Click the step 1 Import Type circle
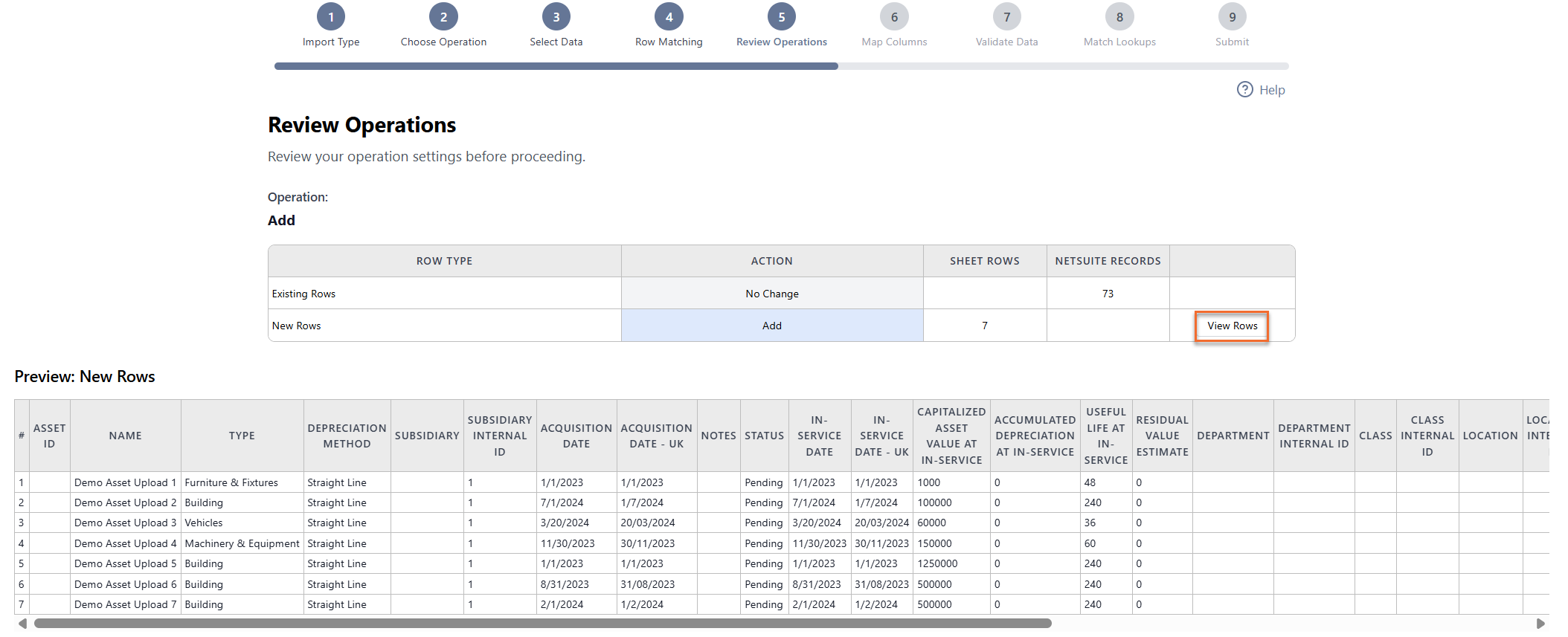The image size is (1568, 637). coord(331,17)
